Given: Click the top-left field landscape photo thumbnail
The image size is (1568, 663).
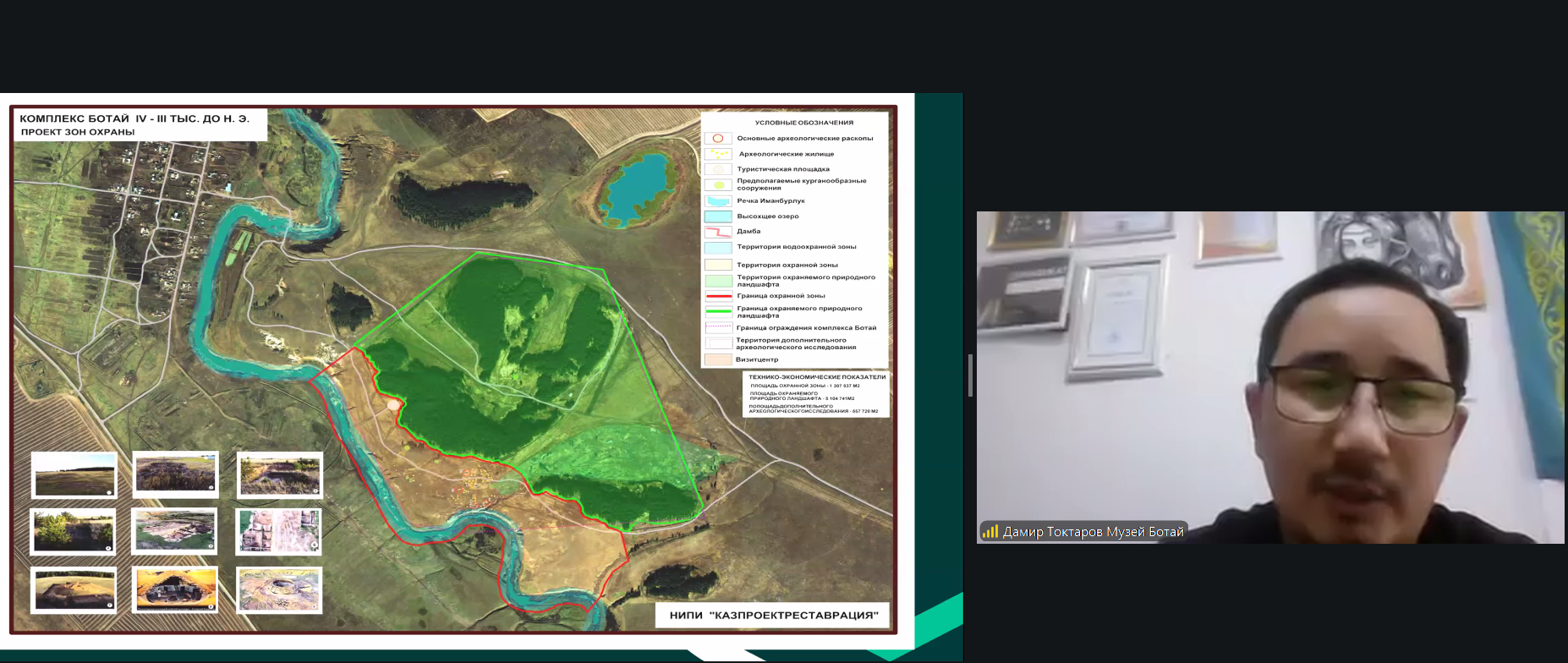Looking at the screenshot, I should coord(74,474).
